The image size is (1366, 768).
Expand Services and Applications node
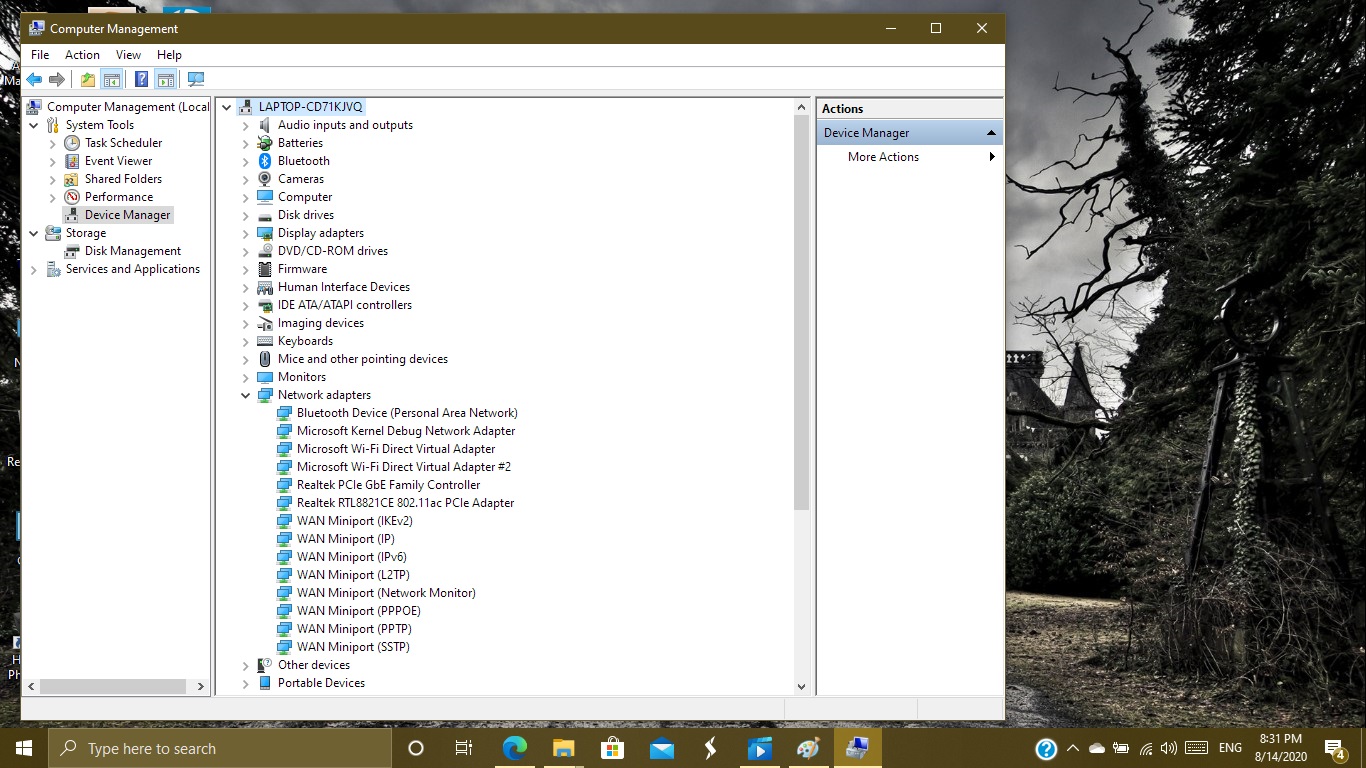point(34,269)
